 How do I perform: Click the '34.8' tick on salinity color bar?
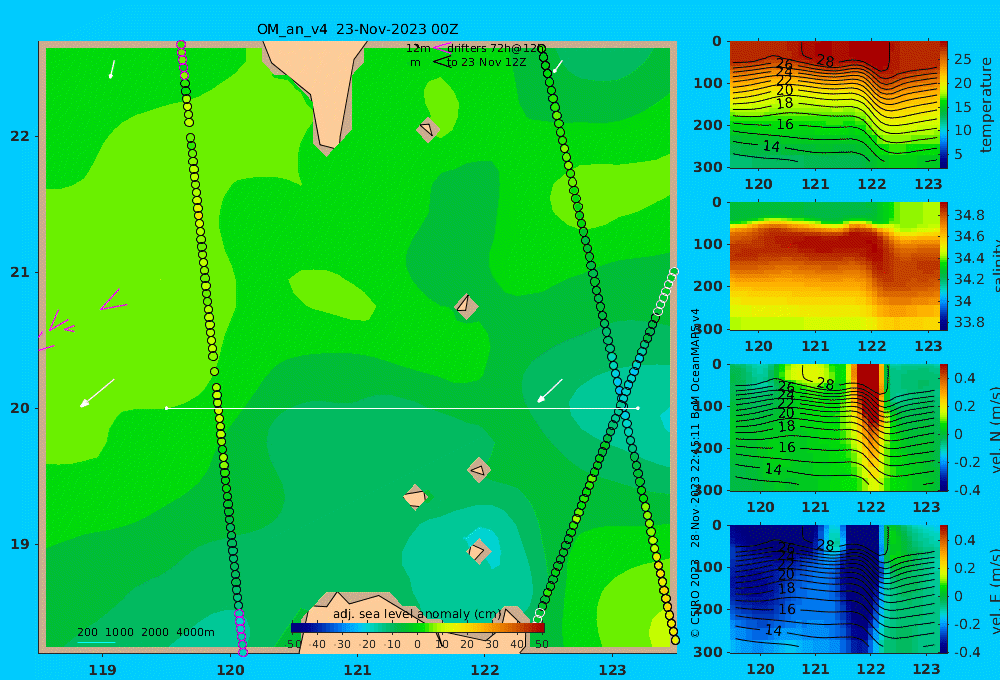[969, 215]
